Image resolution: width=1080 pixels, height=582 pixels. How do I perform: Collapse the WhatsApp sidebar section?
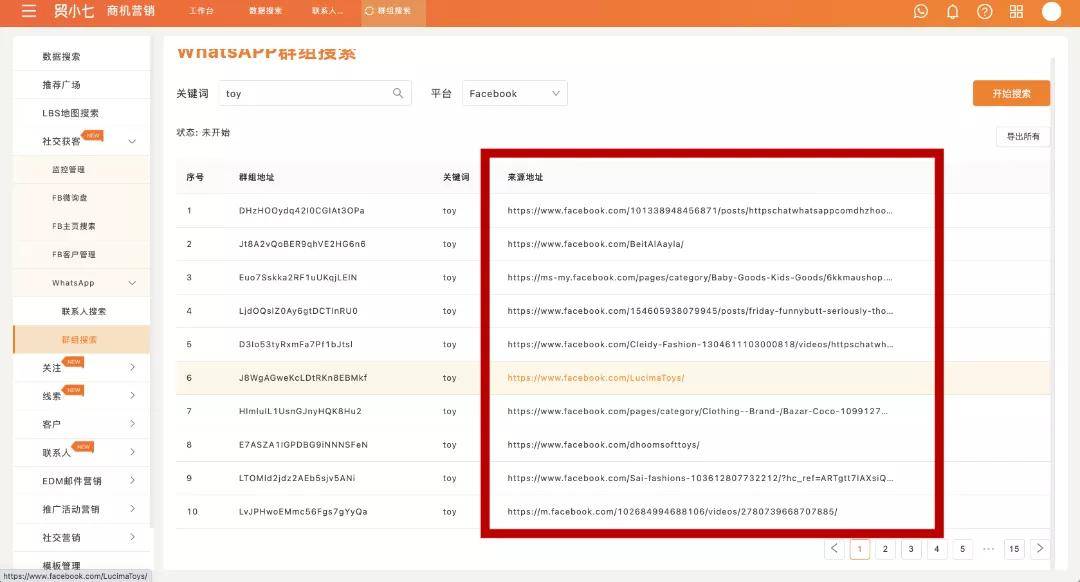pyautogui.click(x=130, y=282)
